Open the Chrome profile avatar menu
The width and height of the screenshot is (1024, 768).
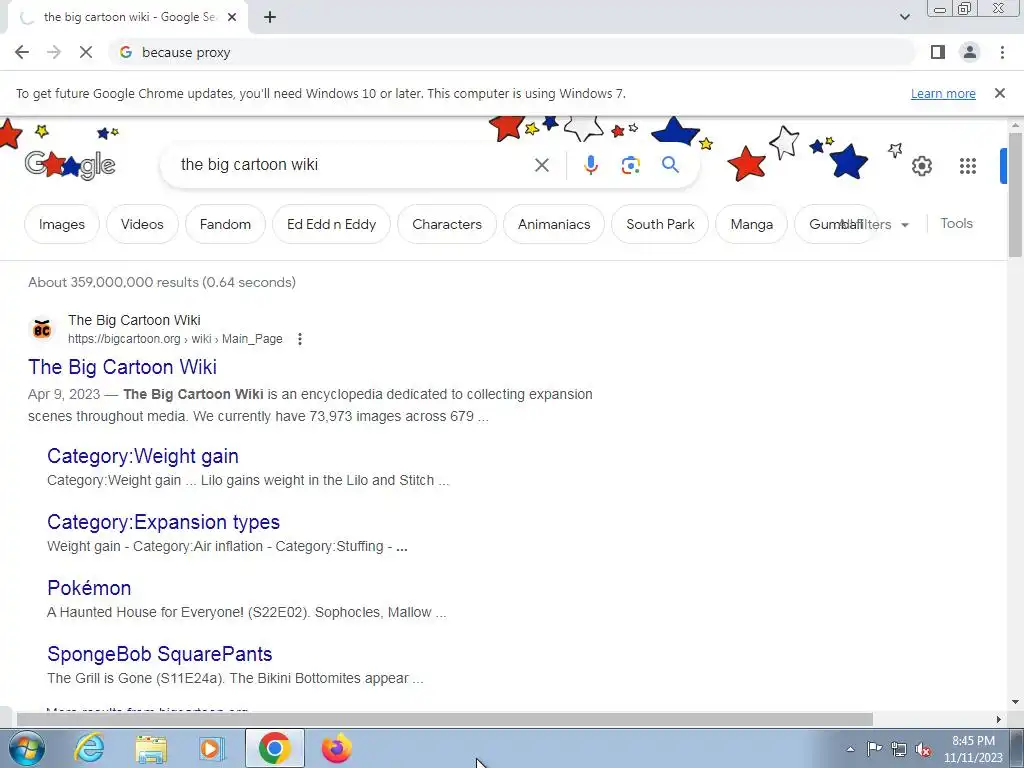pos(970,52)
